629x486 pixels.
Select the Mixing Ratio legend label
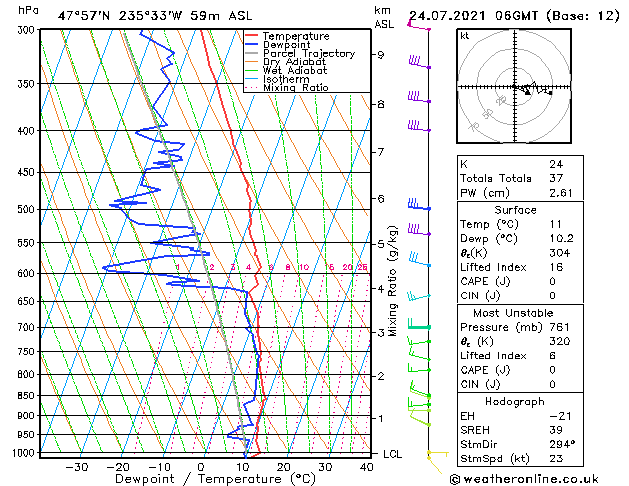(296, 87)
